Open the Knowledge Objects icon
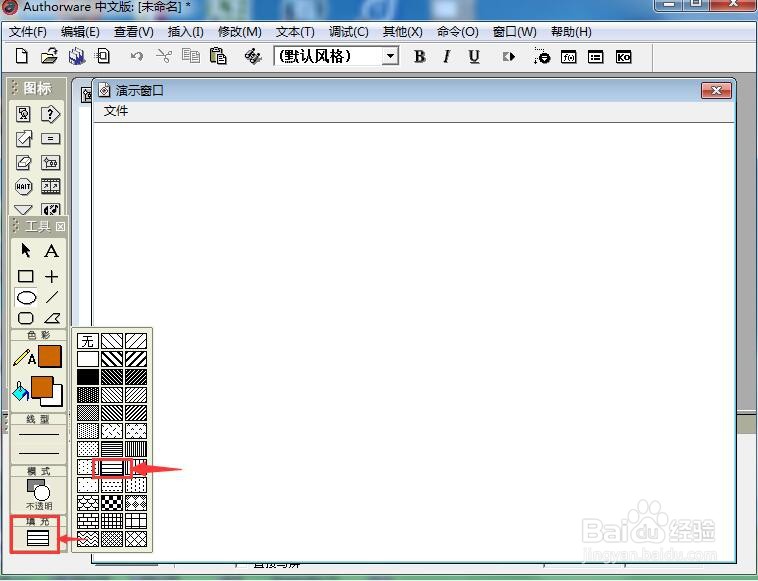 point(624,57)
